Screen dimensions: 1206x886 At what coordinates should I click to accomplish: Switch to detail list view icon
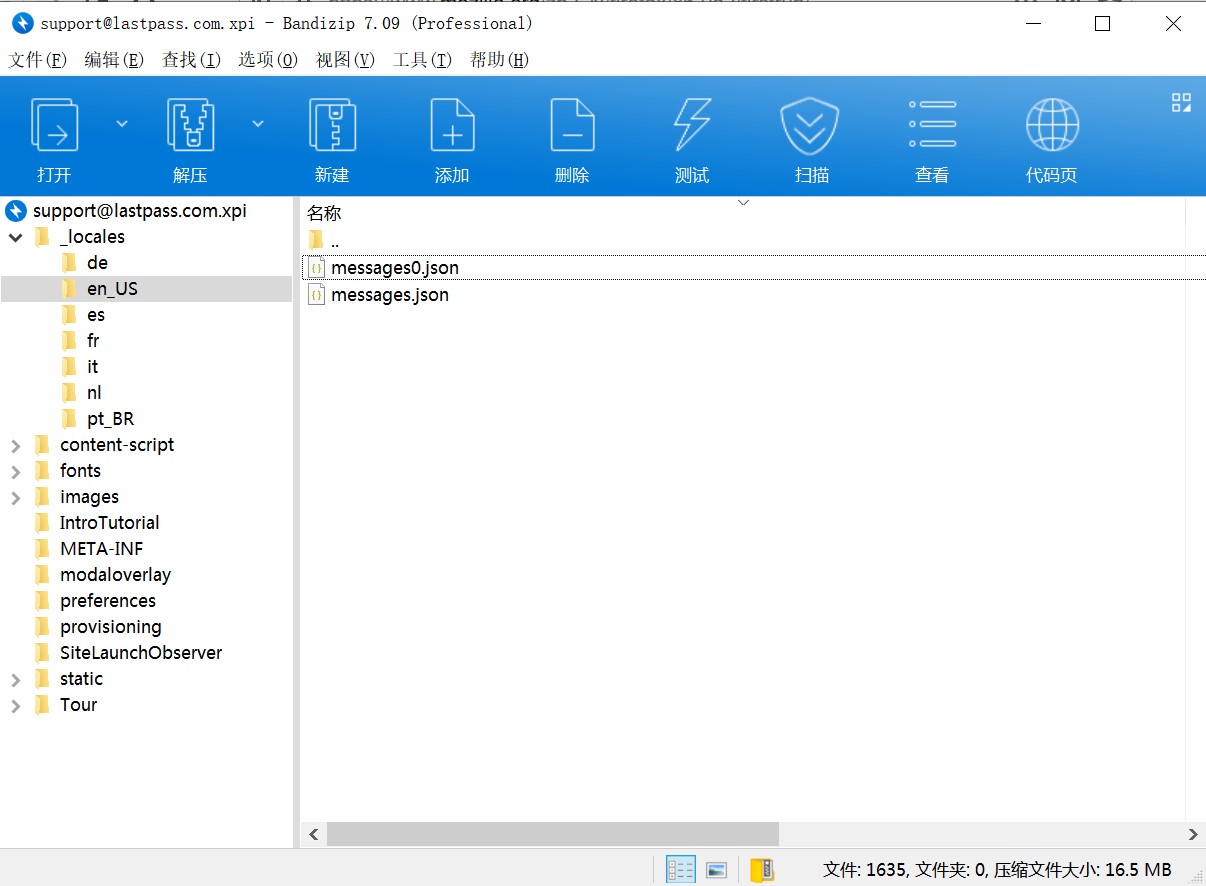click(681, 870)
